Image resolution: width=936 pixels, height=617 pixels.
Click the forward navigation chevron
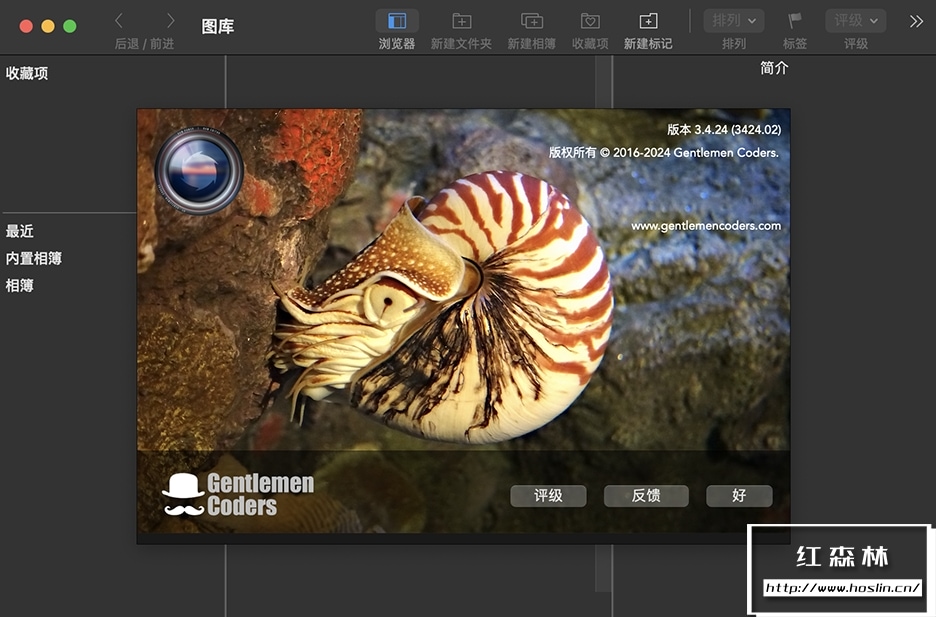coord(170,21)
